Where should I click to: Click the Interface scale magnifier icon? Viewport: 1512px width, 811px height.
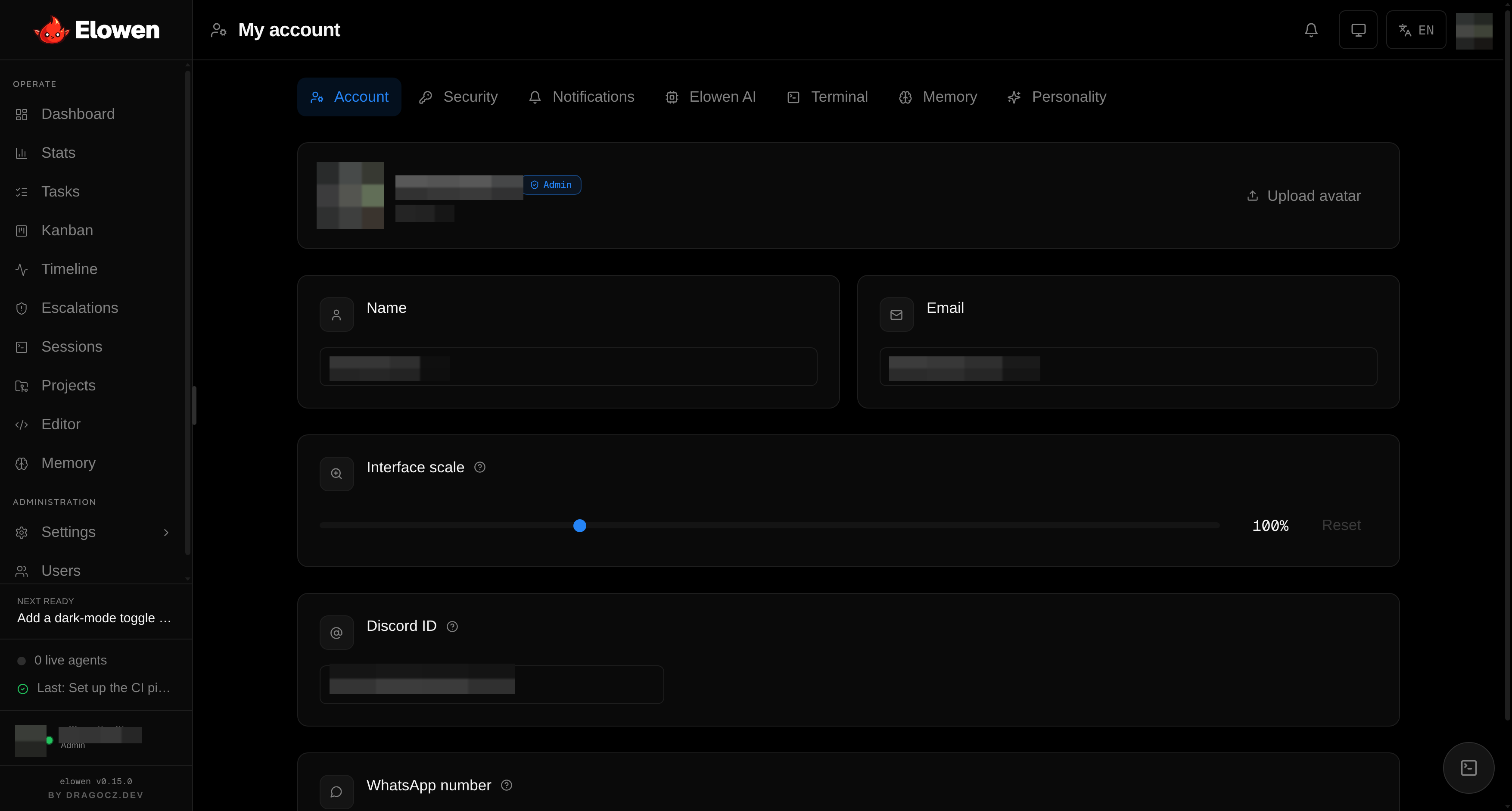coord(336,474)
